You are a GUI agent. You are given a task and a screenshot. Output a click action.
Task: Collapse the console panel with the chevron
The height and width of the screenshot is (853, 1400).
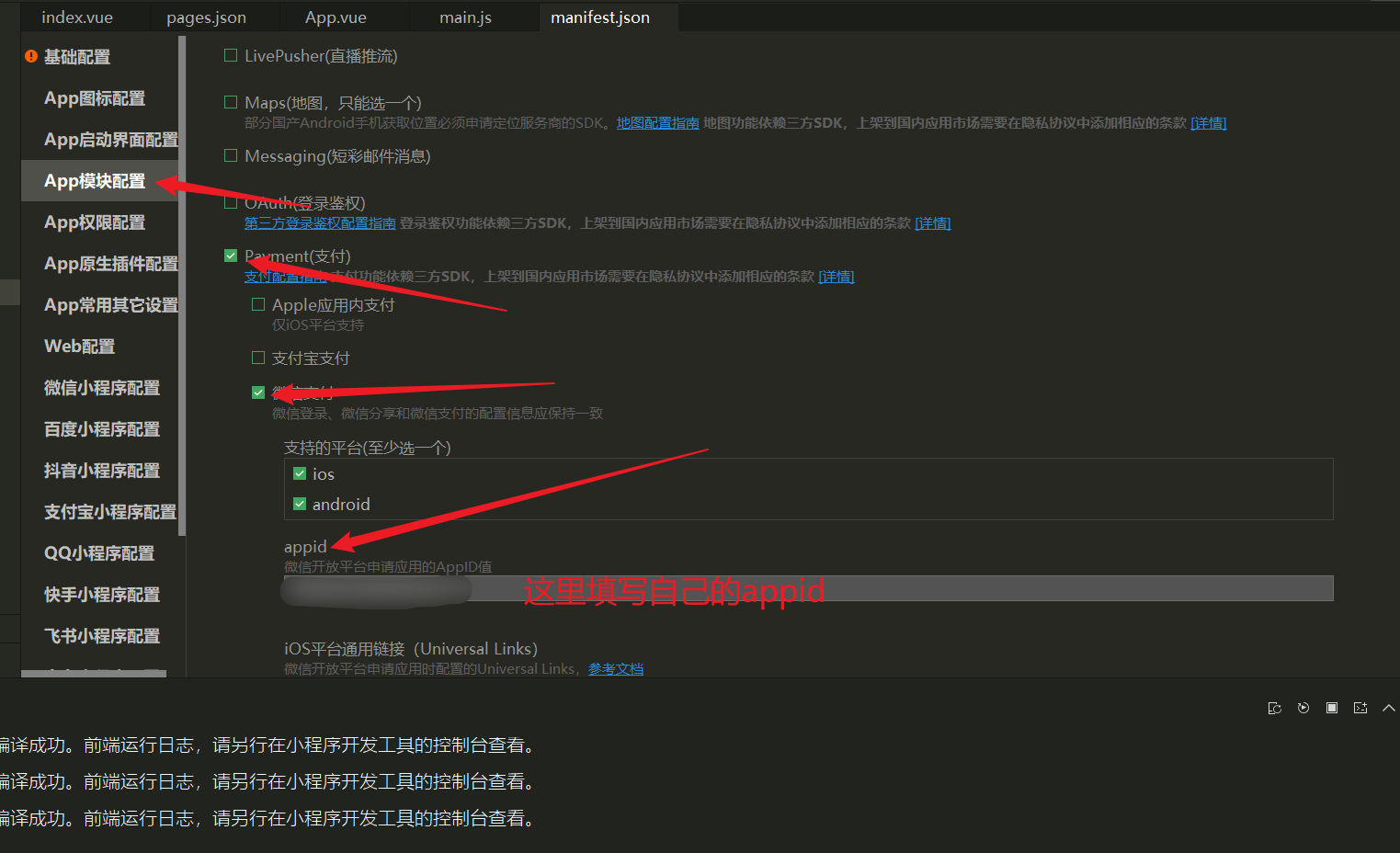[1388, 708]
